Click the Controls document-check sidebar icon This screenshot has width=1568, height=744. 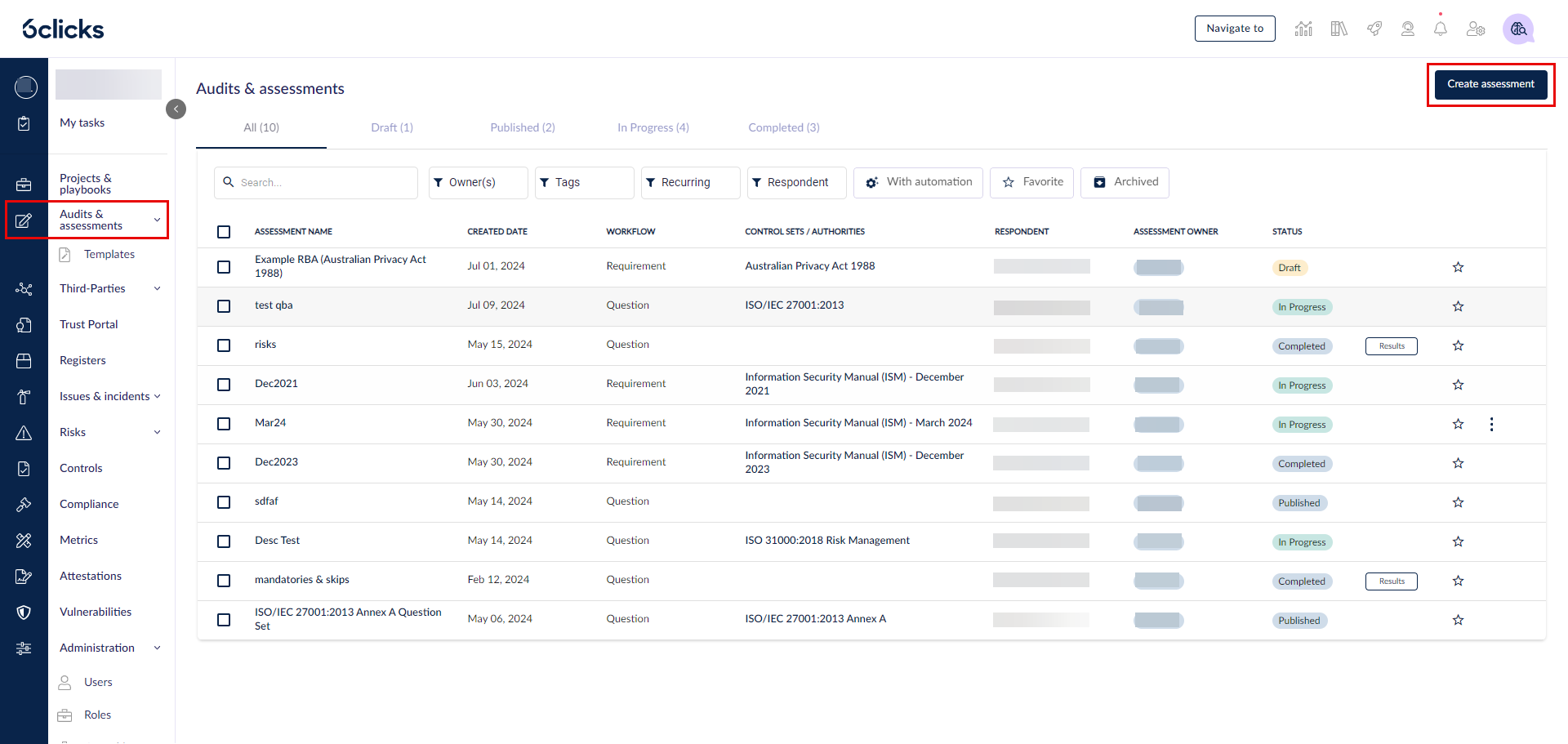[x=24, y=469]
